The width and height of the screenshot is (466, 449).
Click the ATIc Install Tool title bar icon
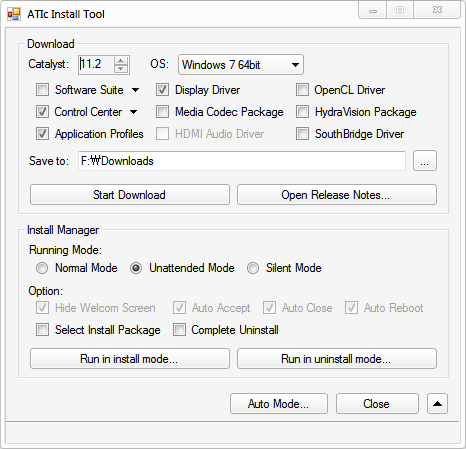14,14
